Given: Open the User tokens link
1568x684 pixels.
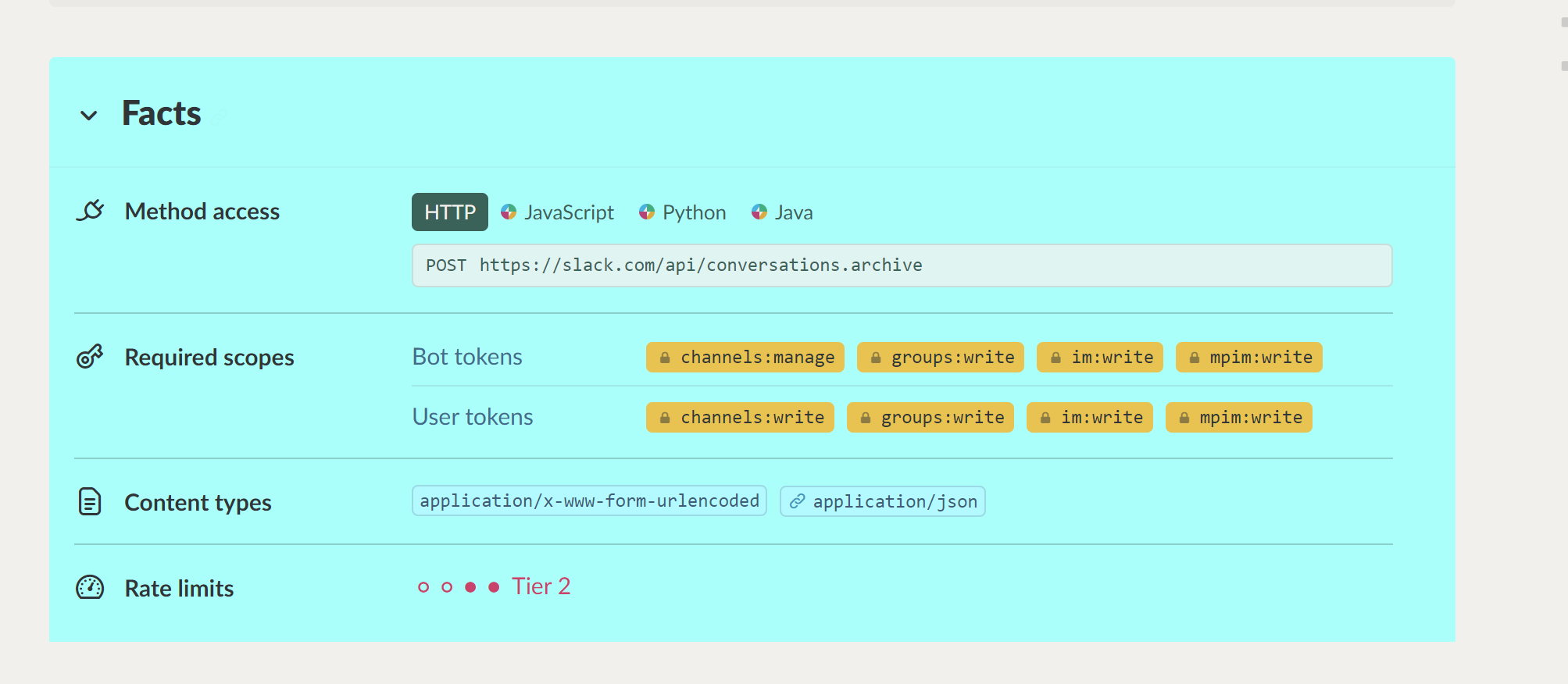Looking at the screenshot, I should [473, 417].
